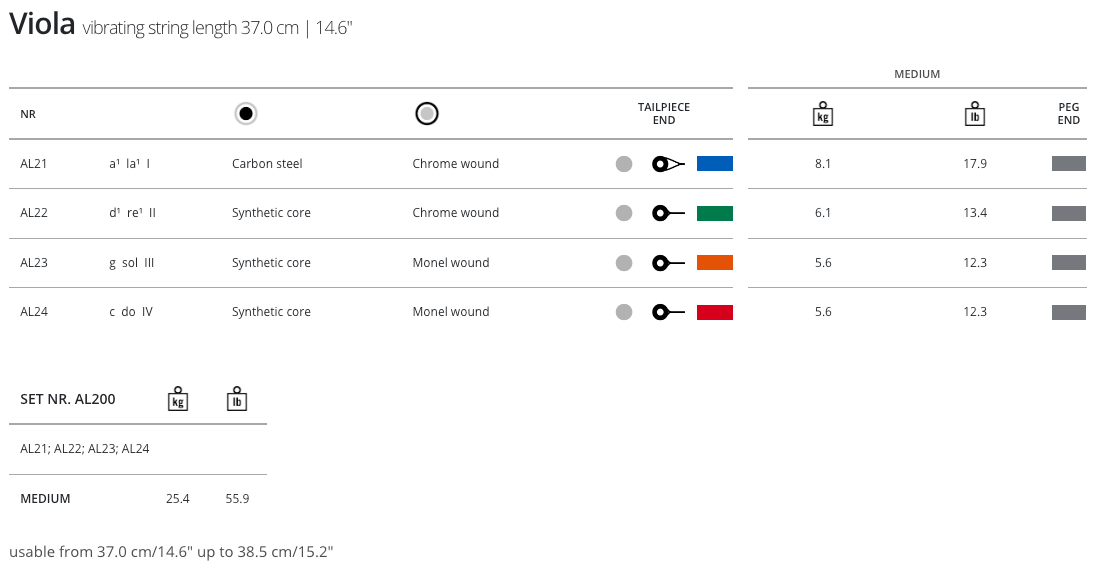The height and width of the screenshot is (580, 1096).
Task: Click the kg icon beside SET NR. AL200
Action: [x=178, y=399]
